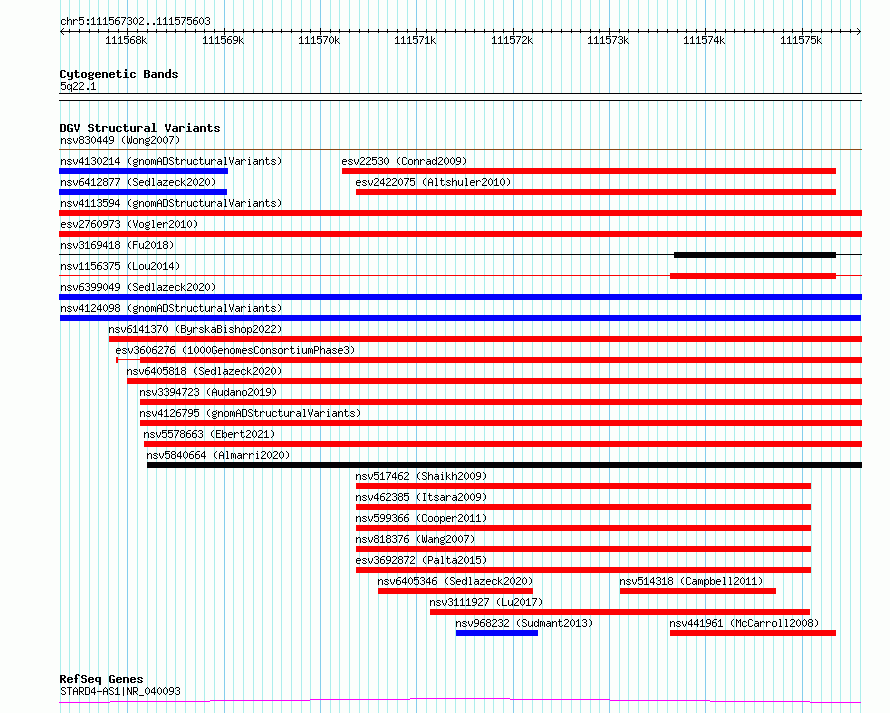Open nsv968232 (Sudmant2013) label
The width and height of the screenshot is (890, 713).
[x=524, y=623]
